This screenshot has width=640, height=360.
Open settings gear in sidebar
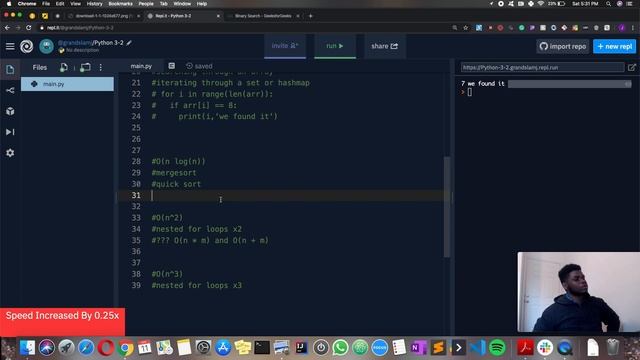(x=10, y=153)
